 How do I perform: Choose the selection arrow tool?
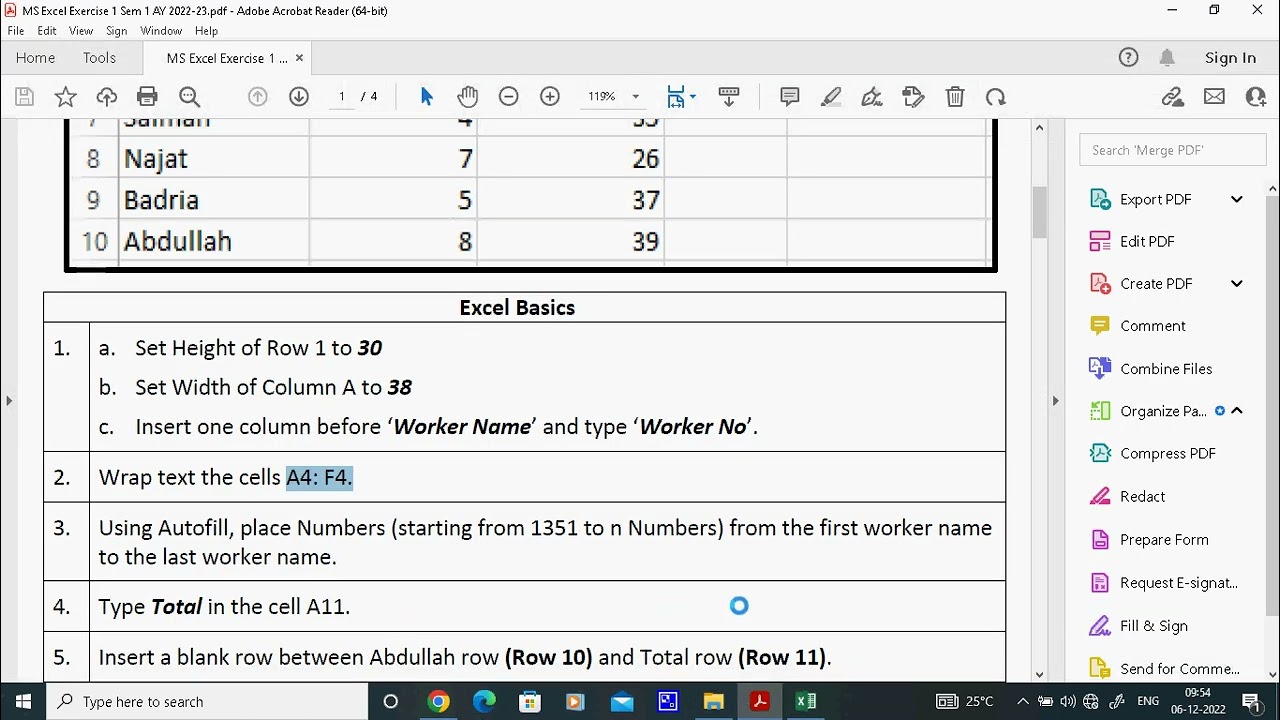(427, 97)
